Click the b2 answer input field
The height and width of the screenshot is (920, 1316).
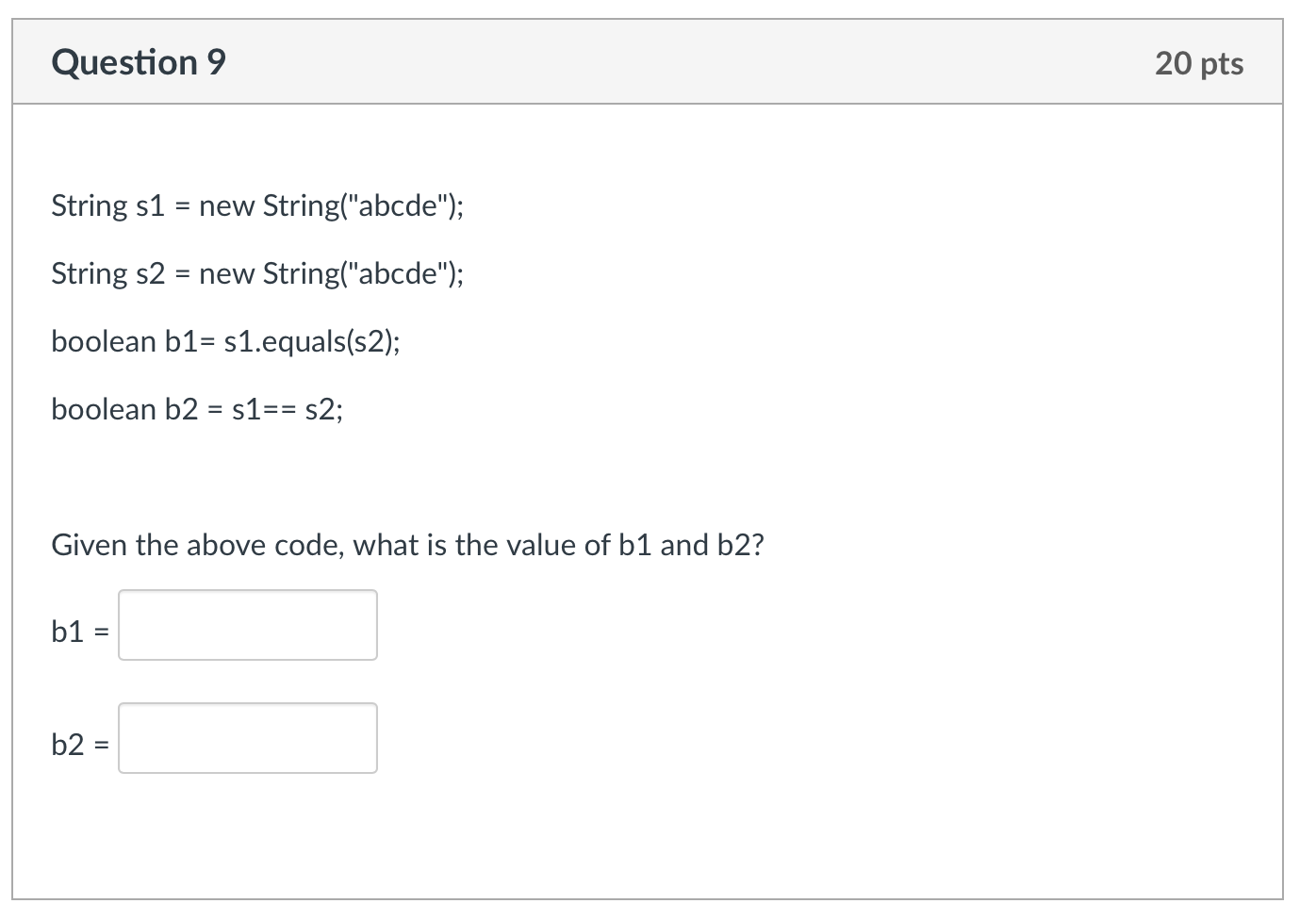pos(248,738)
